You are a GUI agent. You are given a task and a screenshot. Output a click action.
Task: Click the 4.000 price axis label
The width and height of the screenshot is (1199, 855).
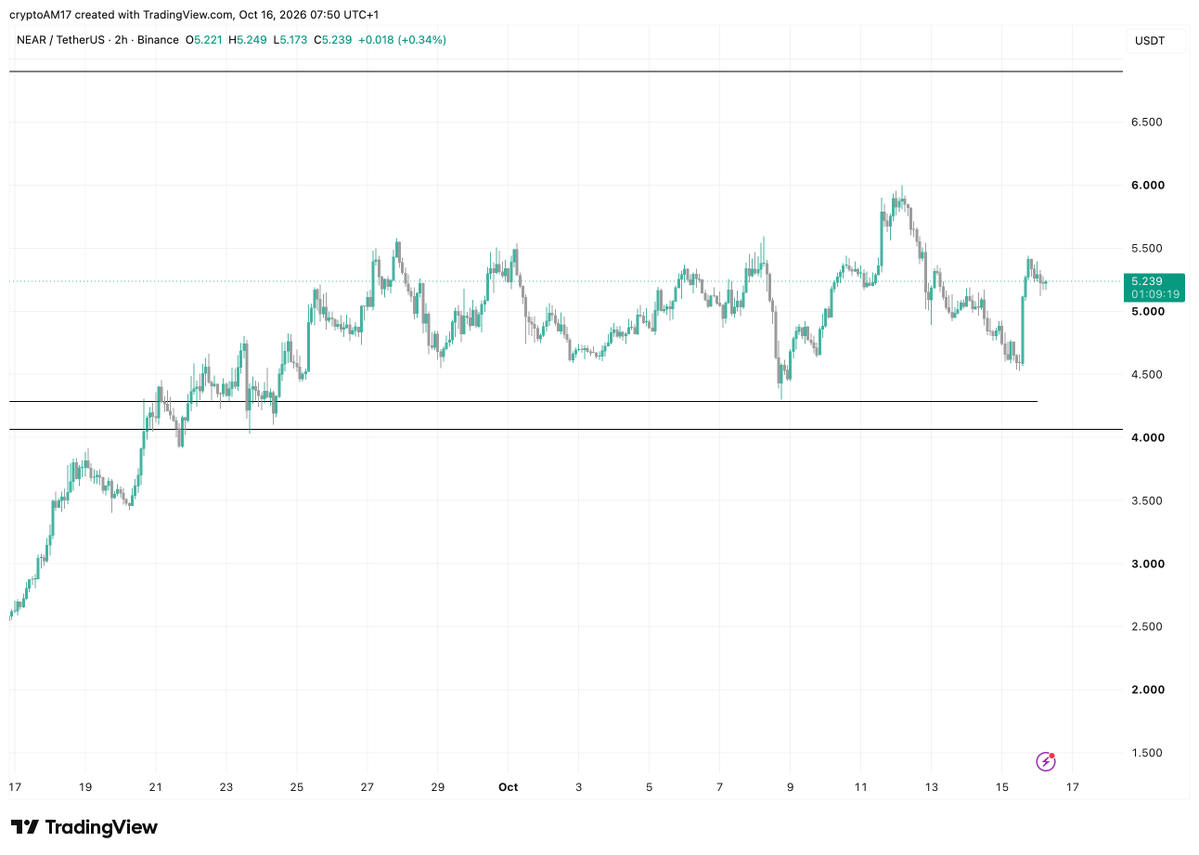[1148, 437]
